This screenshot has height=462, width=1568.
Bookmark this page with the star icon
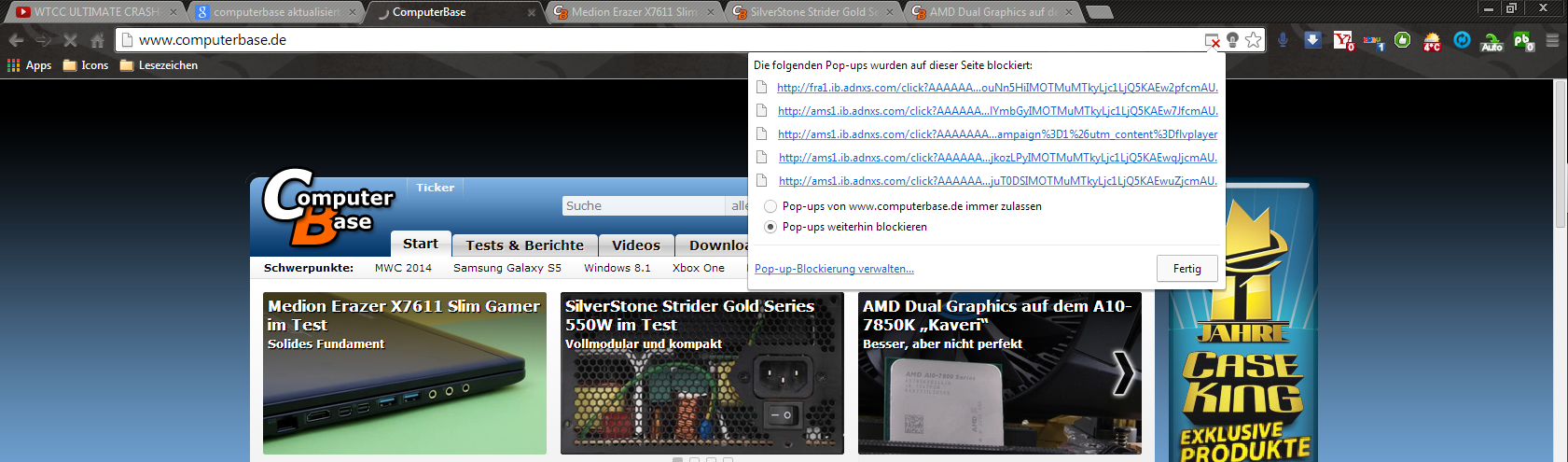[x=1253, y=40]
